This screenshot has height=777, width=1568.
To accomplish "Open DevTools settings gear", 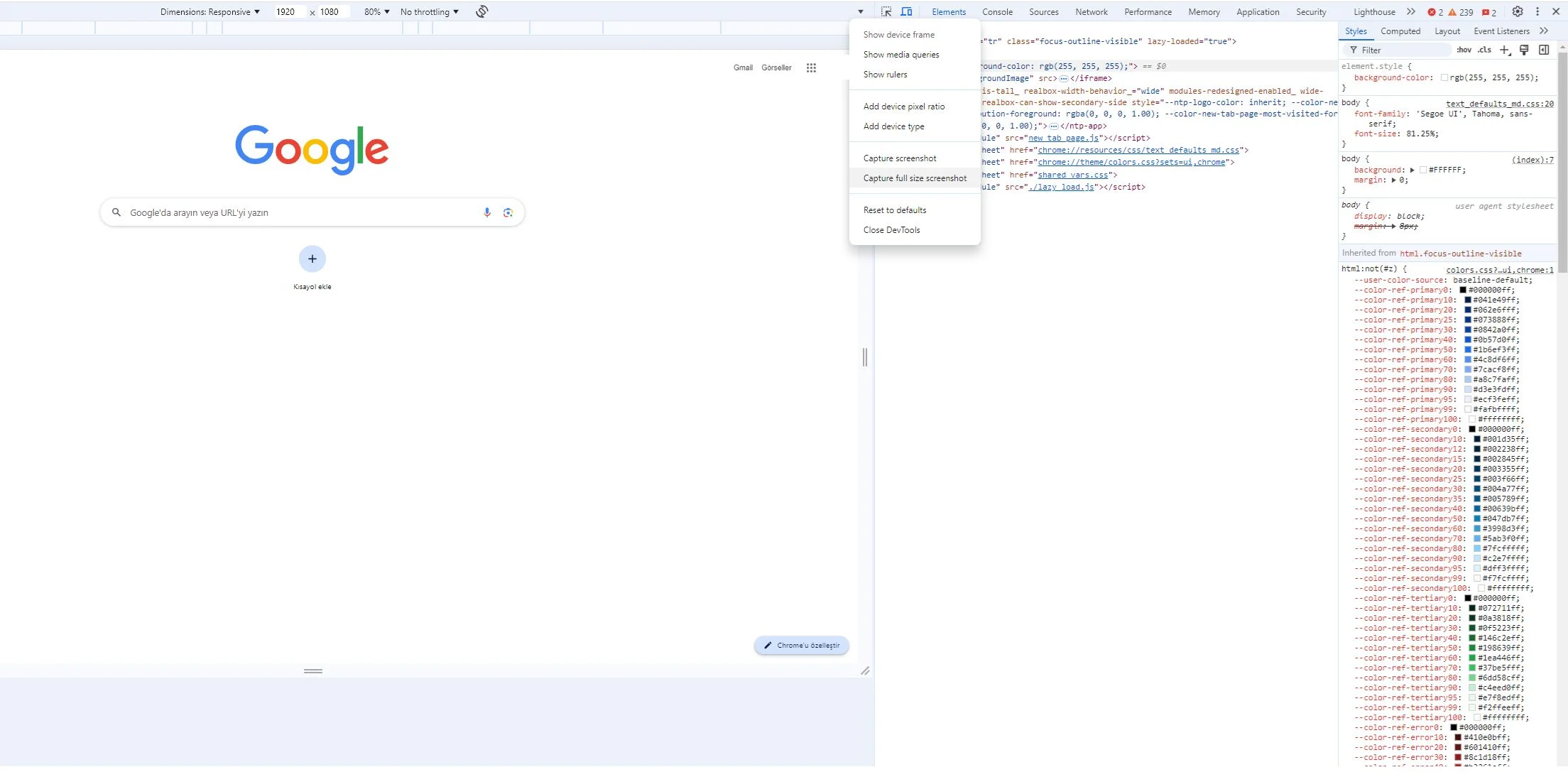I will pyautogui.click(x=1518, y=11).
